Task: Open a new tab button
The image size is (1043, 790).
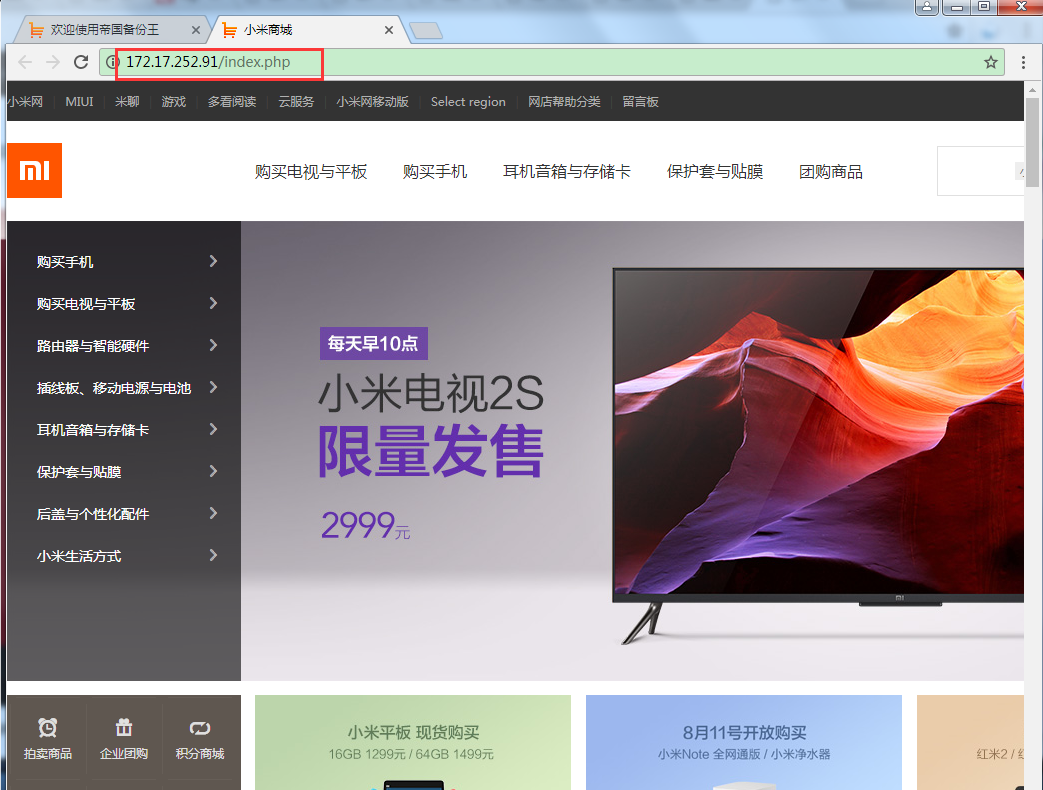Action: [x=426, y=31]
